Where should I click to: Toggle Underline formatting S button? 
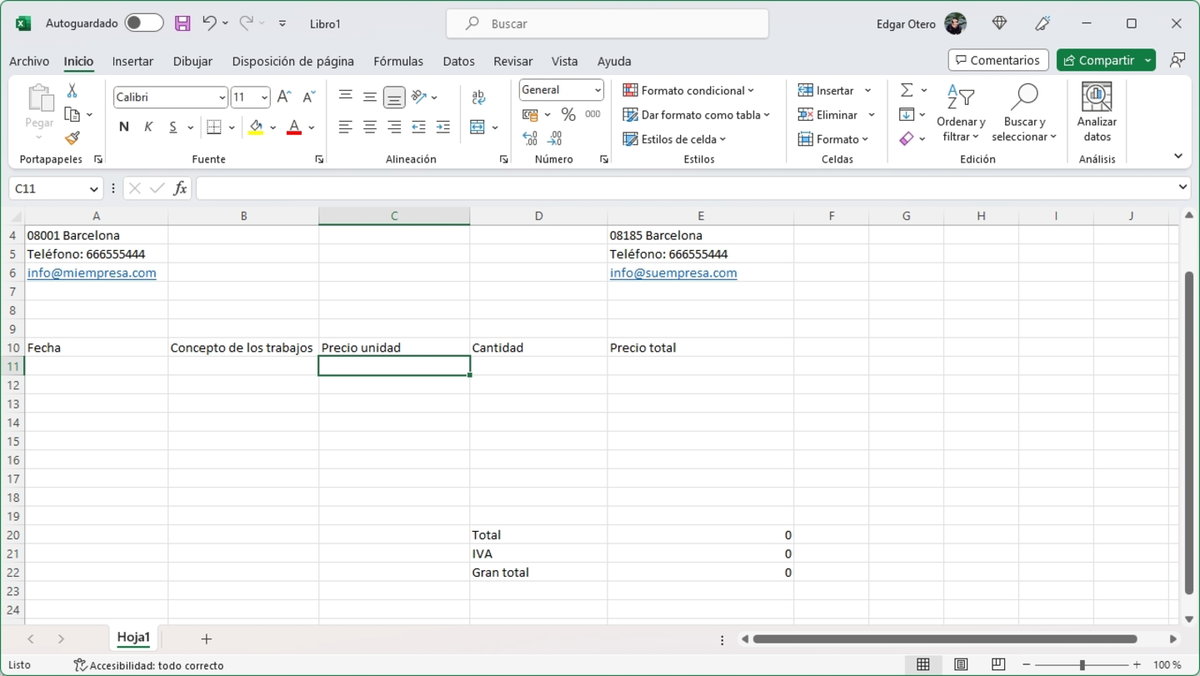click(173, 127)
